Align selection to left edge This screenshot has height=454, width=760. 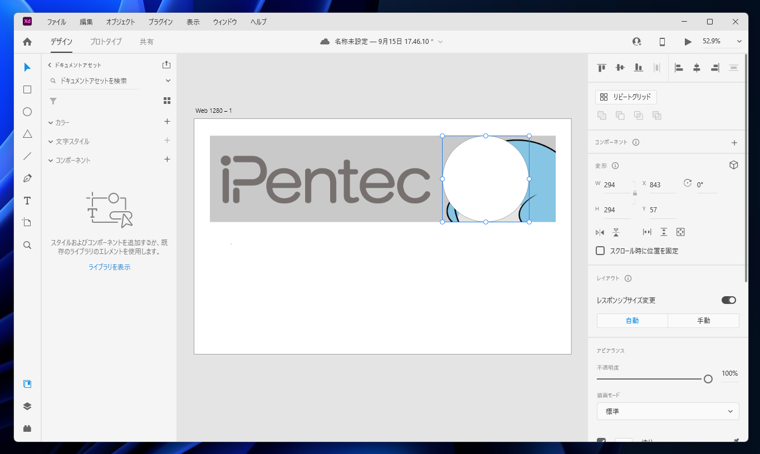tap(679, 68)
